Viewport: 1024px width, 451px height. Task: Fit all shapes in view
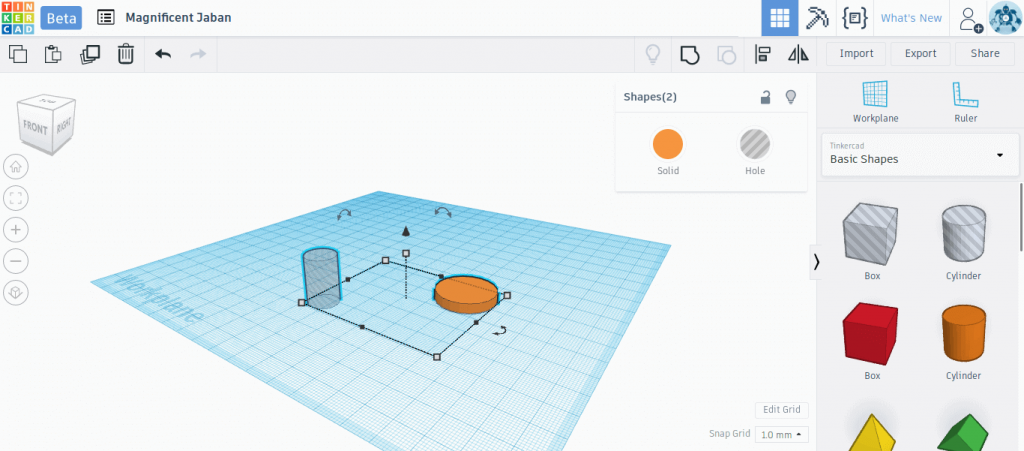16,198
